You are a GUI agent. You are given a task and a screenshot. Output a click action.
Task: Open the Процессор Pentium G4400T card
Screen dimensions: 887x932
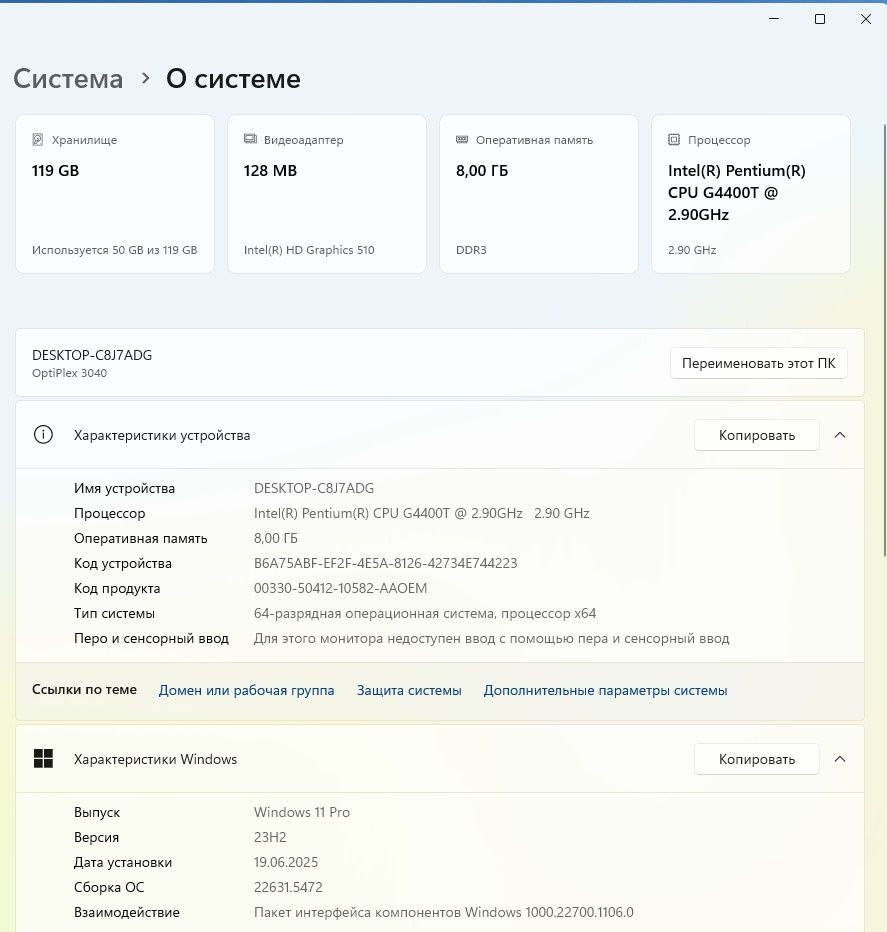tap(751, 194)
